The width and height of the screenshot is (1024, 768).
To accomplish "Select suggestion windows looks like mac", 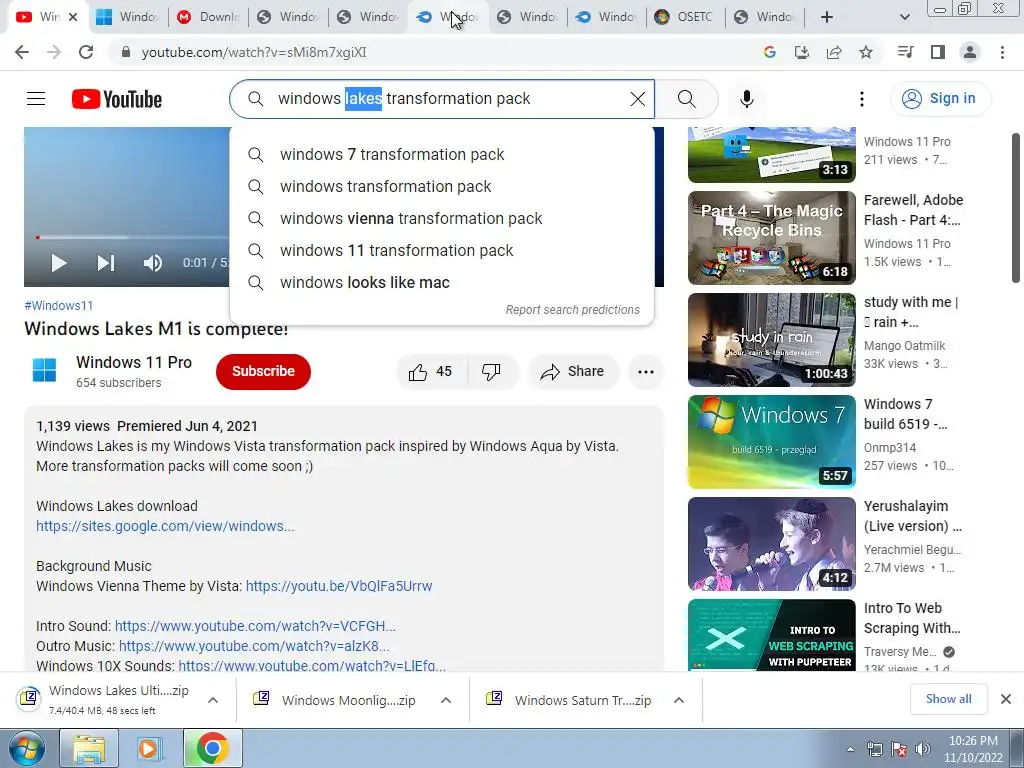I will pyautogui.click(x=441, y=283).
